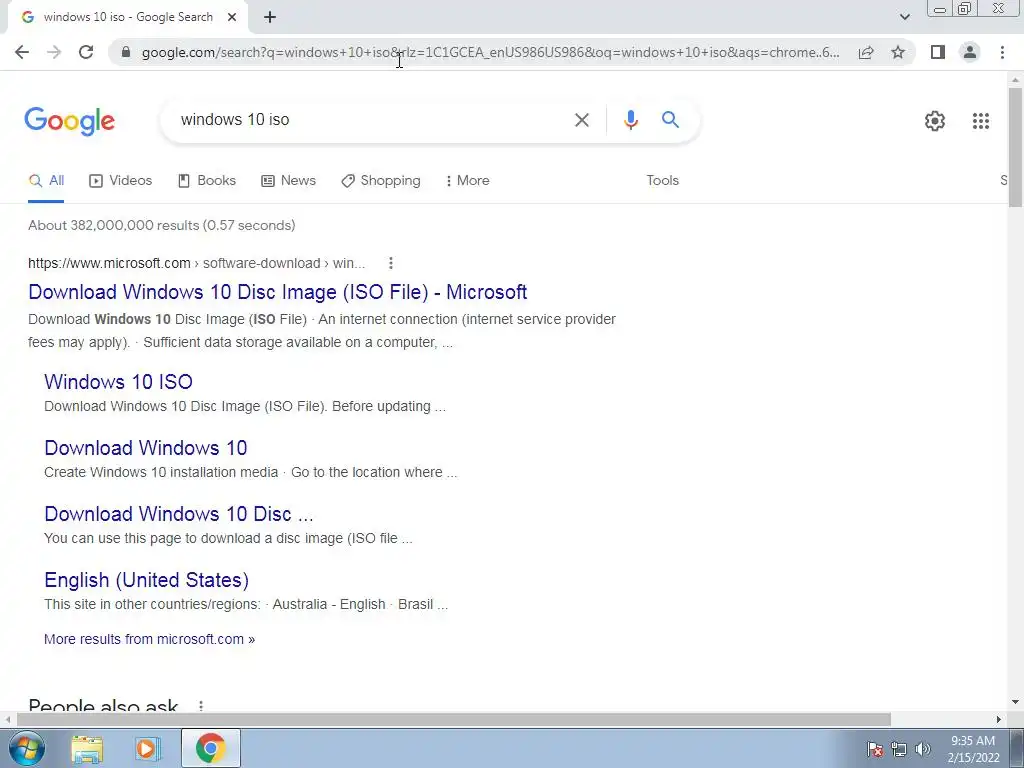Open the result options three-dot menu

391,263
